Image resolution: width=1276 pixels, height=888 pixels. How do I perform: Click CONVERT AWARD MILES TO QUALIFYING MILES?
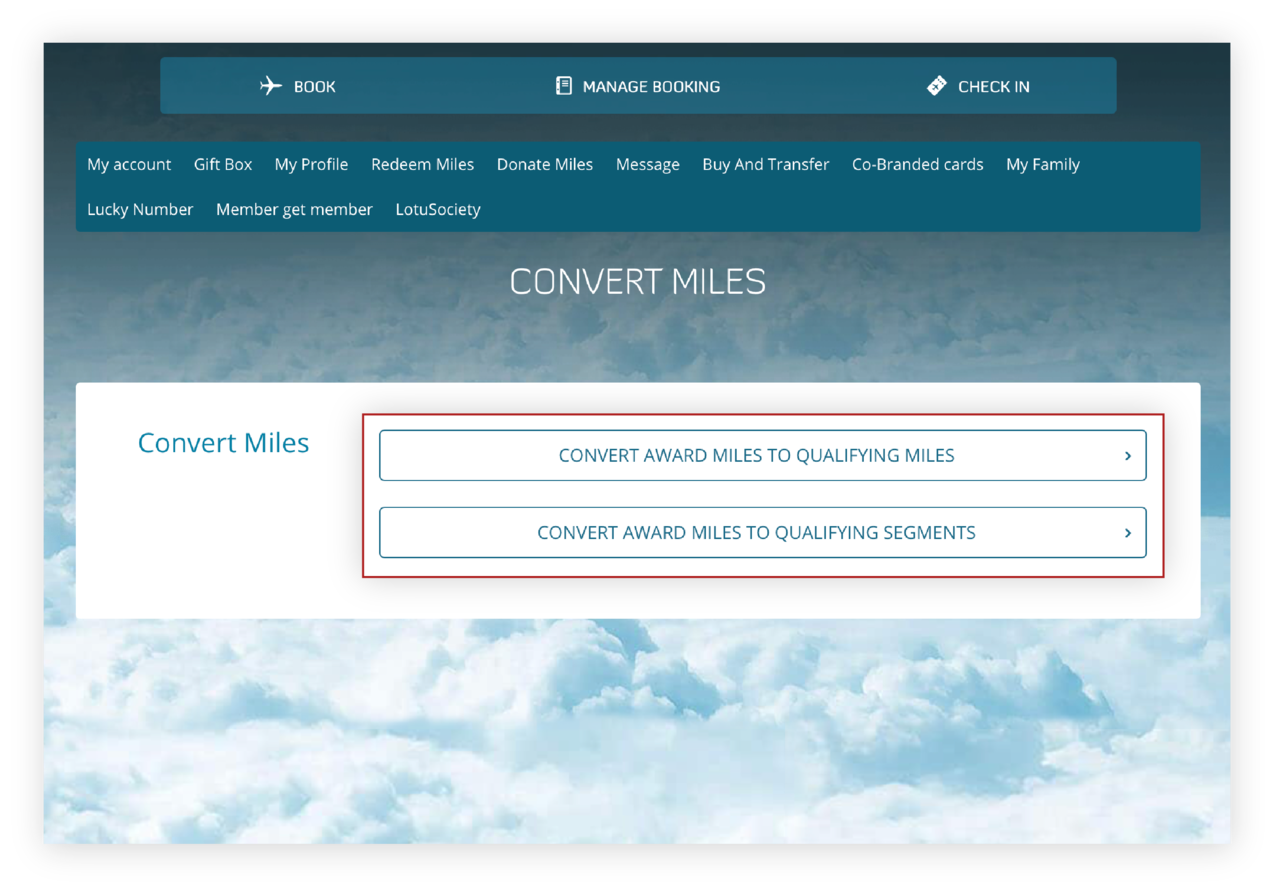pos(757,454)
